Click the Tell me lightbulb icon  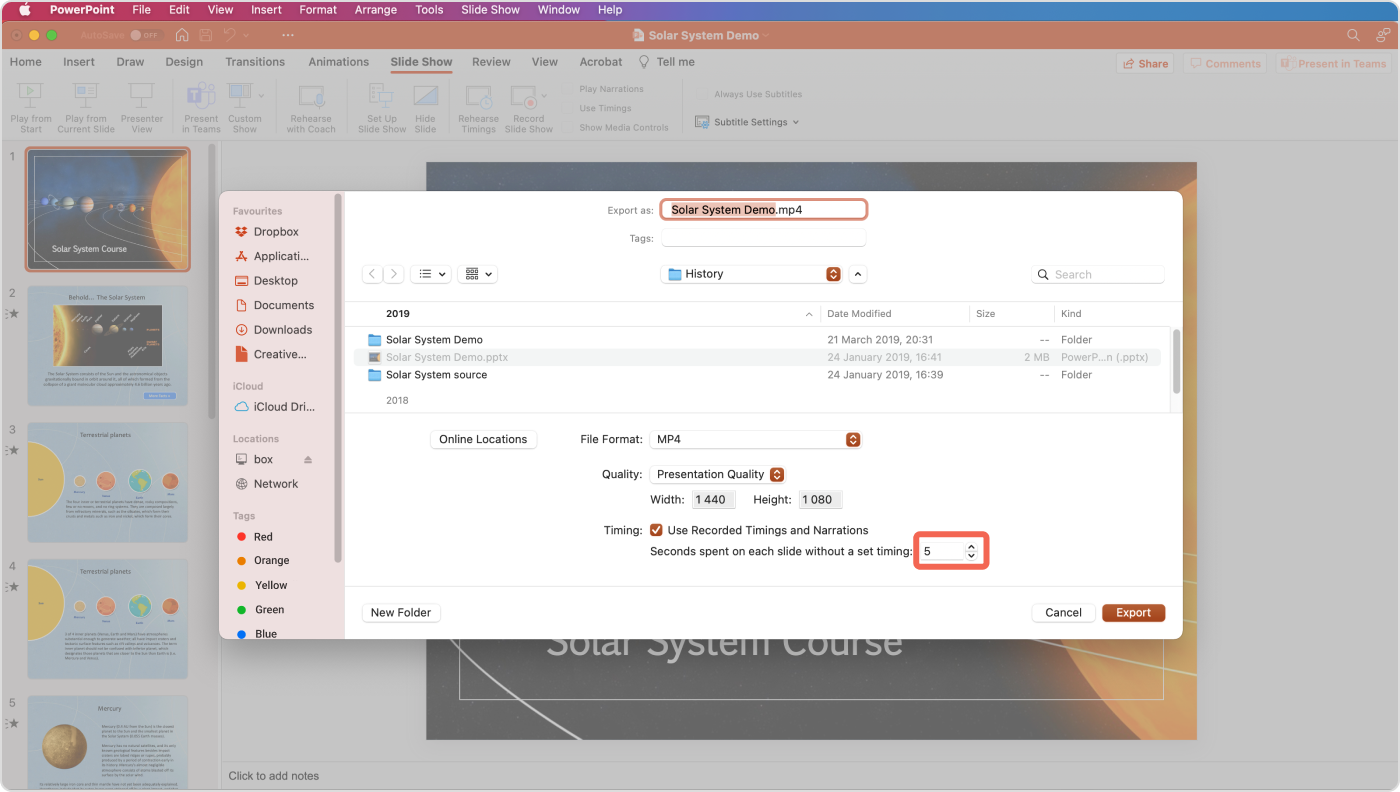point(644,62)
